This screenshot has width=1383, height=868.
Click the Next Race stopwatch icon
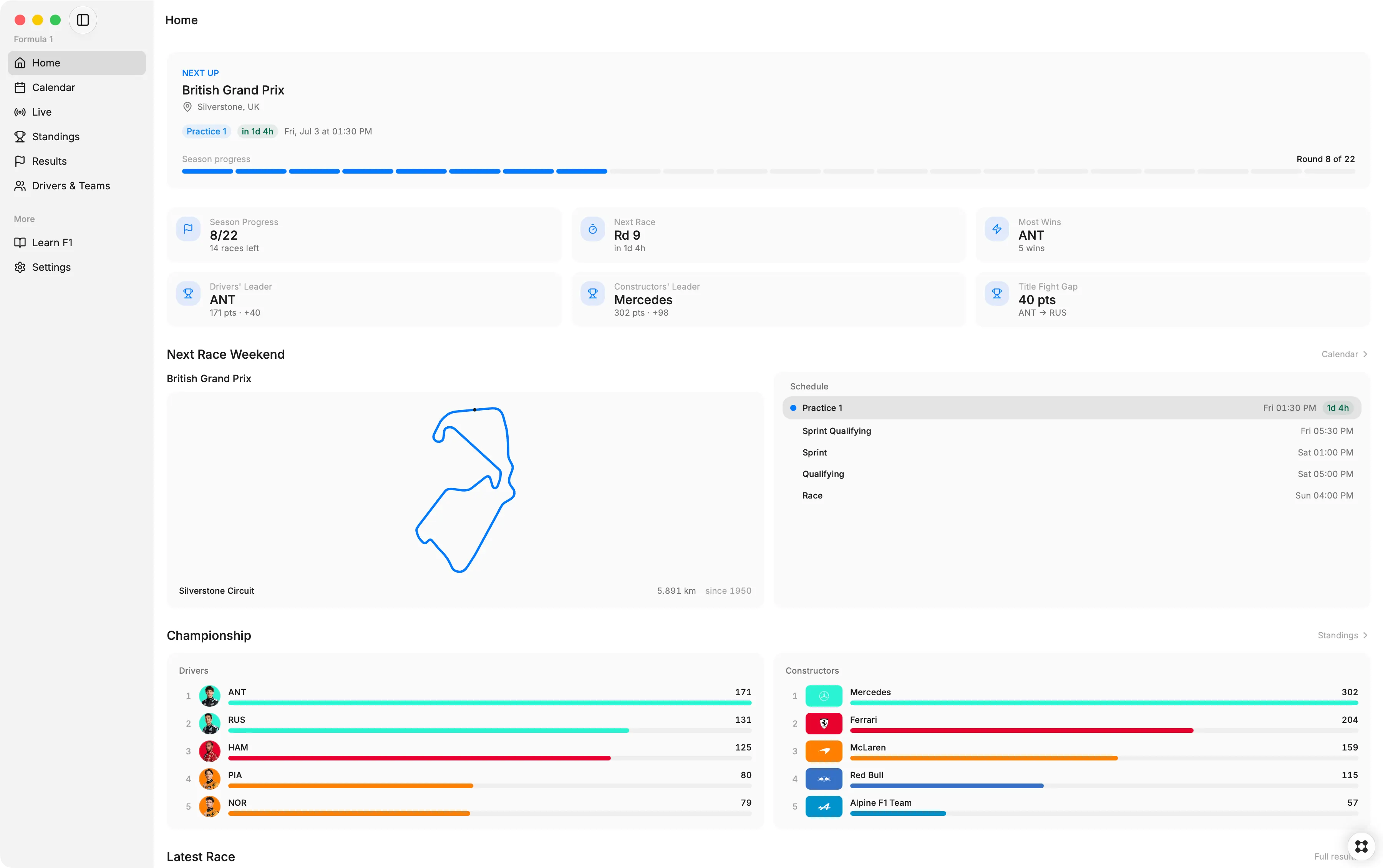[x=592, y=229]
